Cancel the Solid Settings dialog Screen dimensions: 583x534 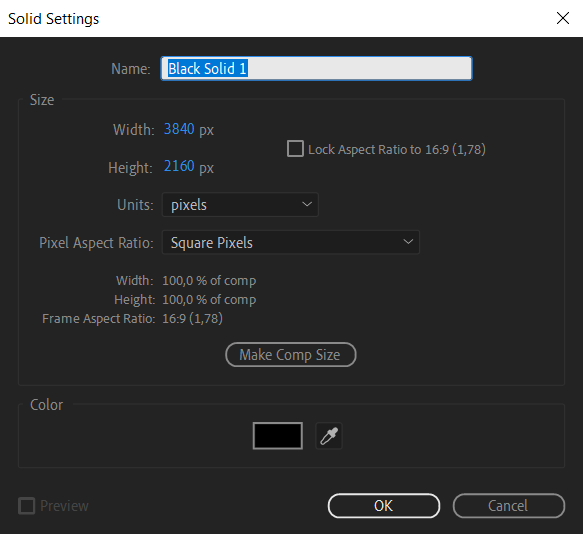point(509,506)
